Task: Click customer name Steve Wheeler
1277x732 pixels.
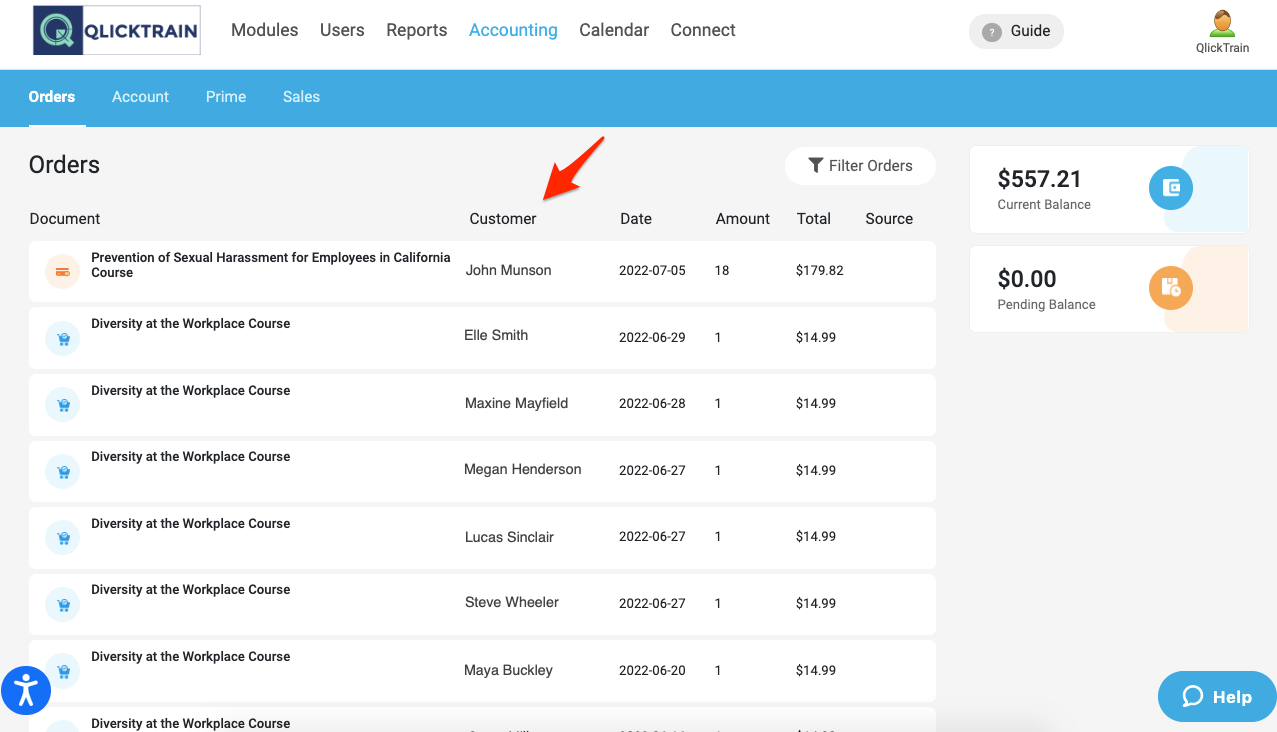Action: (512, 602)
